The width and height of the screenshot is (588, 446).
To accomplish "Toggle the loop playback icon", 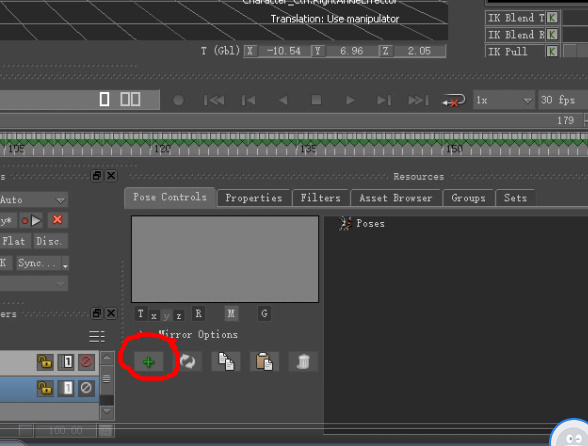I will click(x=454, y=100).
